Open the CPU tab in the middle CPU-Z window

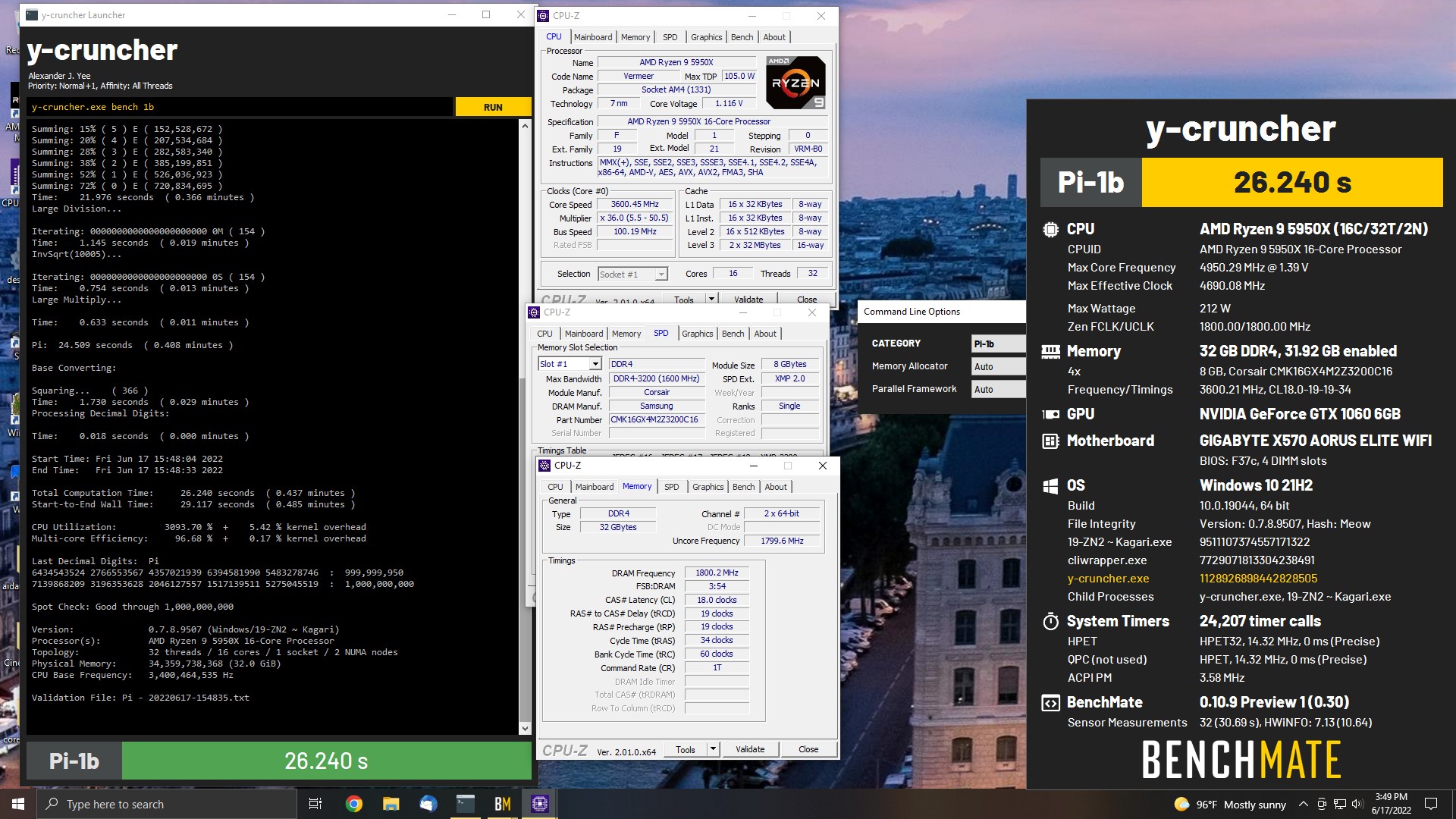(544, 334)
